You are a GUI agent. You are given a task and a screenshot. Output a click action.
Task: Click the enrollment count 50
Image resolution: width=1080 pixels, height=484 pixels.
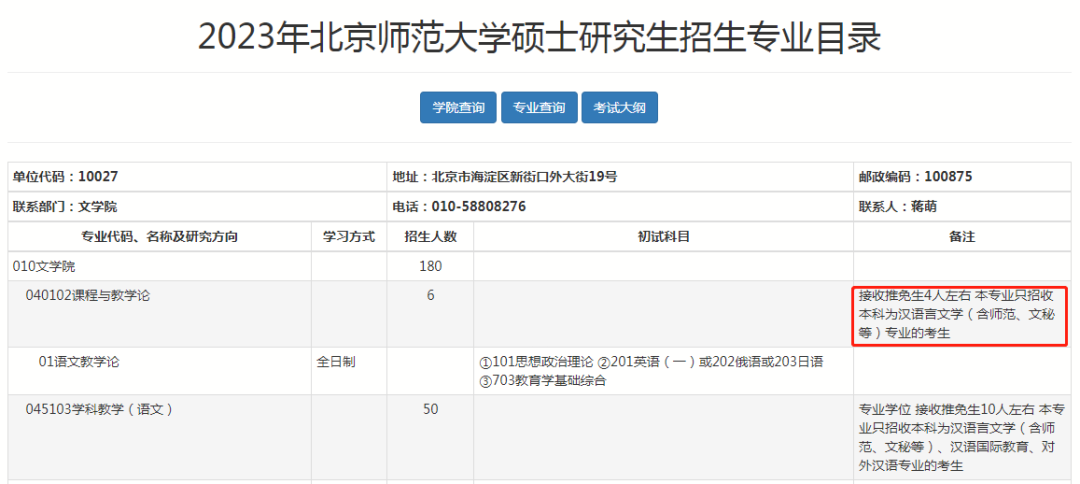[430, 410]
